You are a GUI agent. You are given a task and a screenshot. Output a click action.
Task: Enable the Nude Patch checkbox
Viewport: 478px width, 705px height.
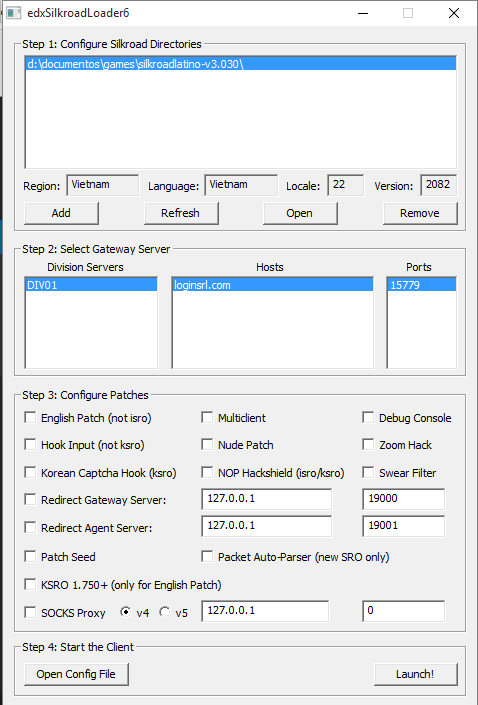tap(207, 445)
